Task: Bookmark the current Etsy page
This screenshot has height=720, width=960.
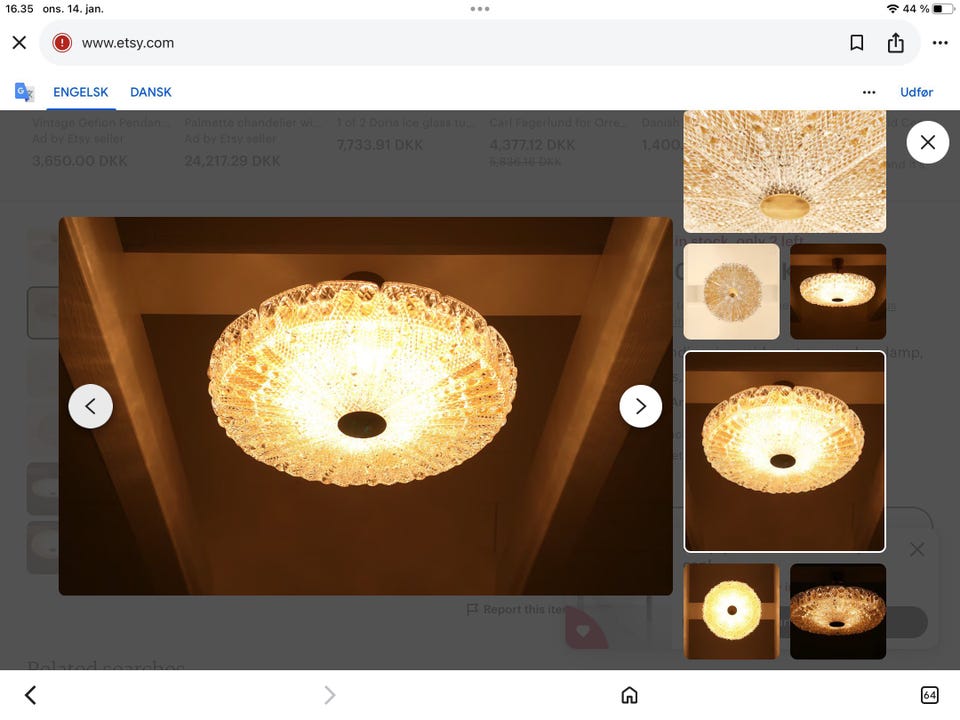Action: (857, 43)
